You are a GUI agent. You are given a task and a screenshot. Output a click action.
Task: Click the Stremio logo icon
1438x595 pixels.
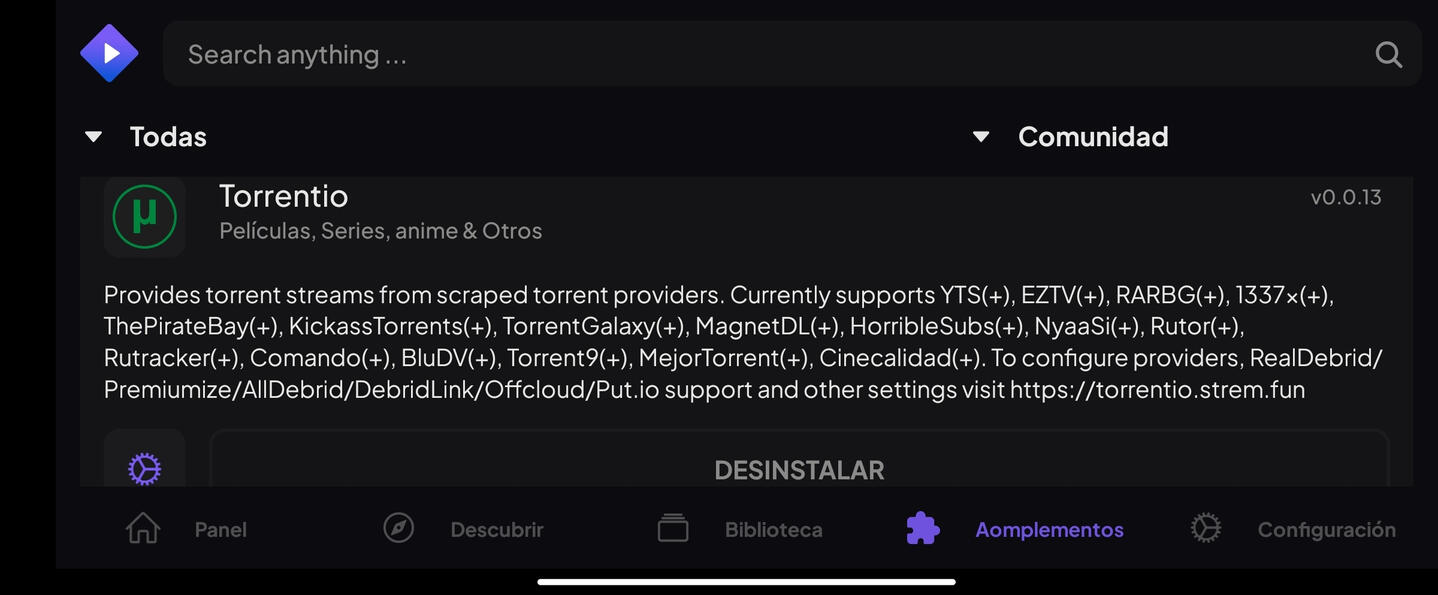point(109,53)
